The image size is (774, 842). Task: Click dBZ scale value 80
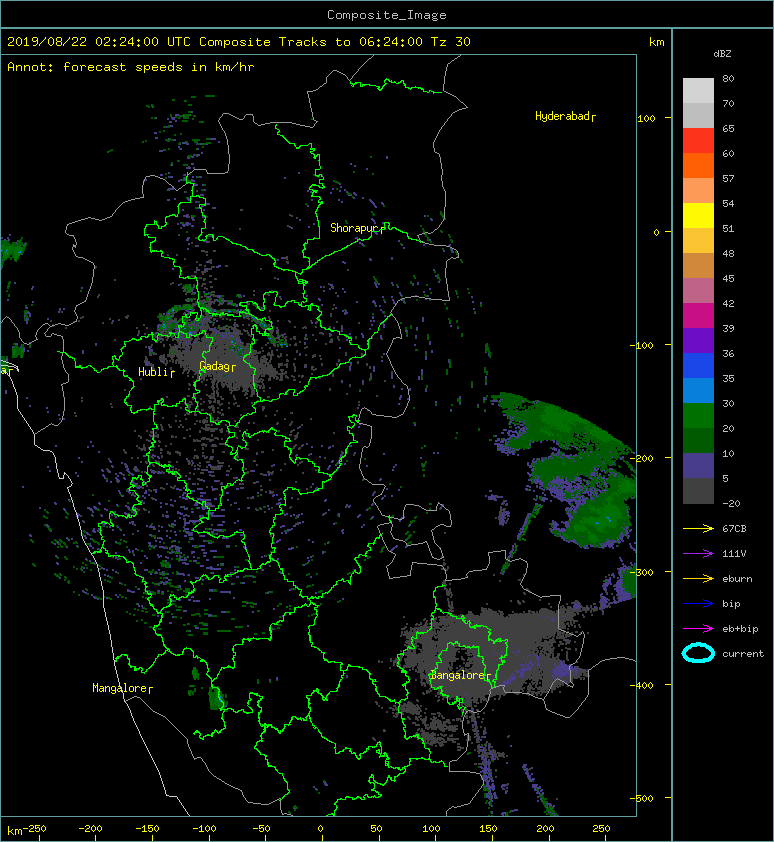(728, 78)
